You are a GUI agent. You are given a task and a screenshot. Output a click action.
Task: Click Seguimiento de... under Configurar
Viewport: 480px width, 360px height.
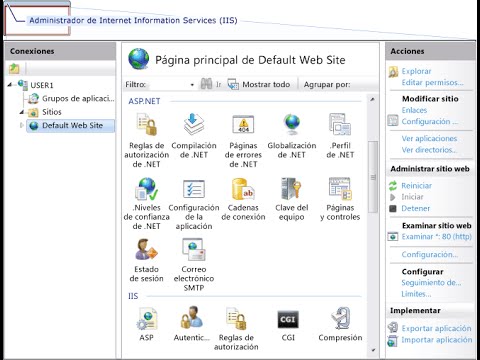[x=431, y=283]
